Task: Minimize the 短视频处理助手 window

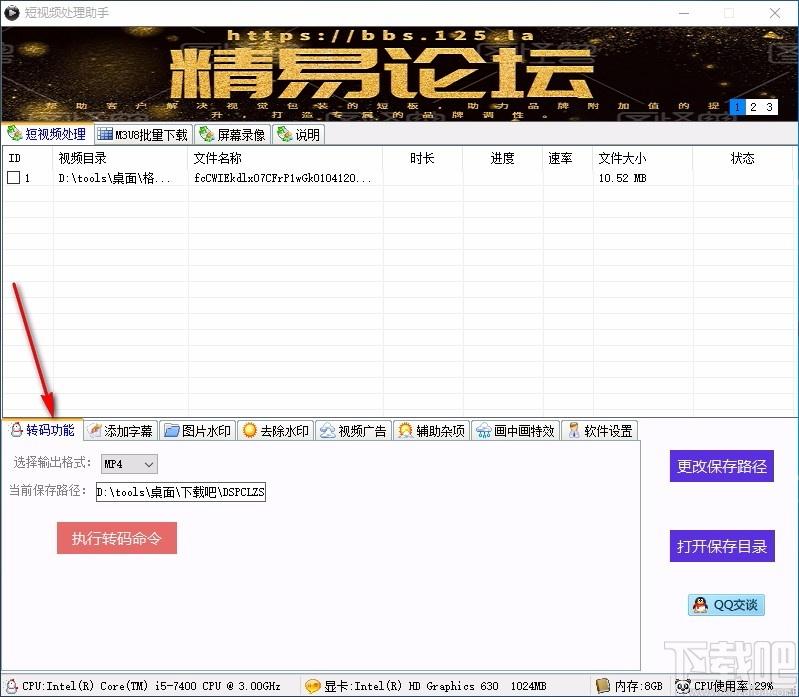Action: (x=684, y=13)
